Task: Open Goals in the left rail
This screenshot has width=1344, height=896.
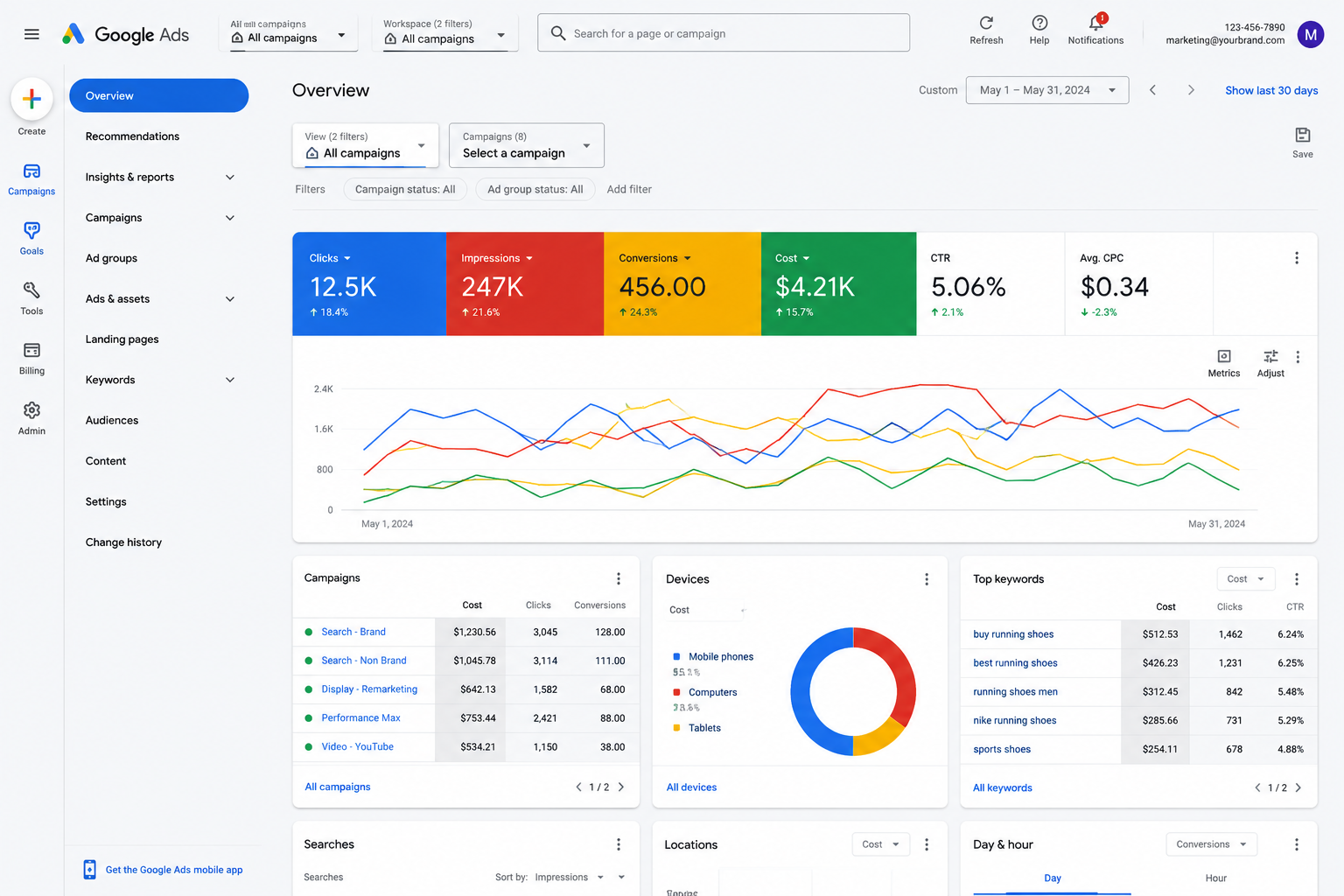Action: tap(31, 238)
